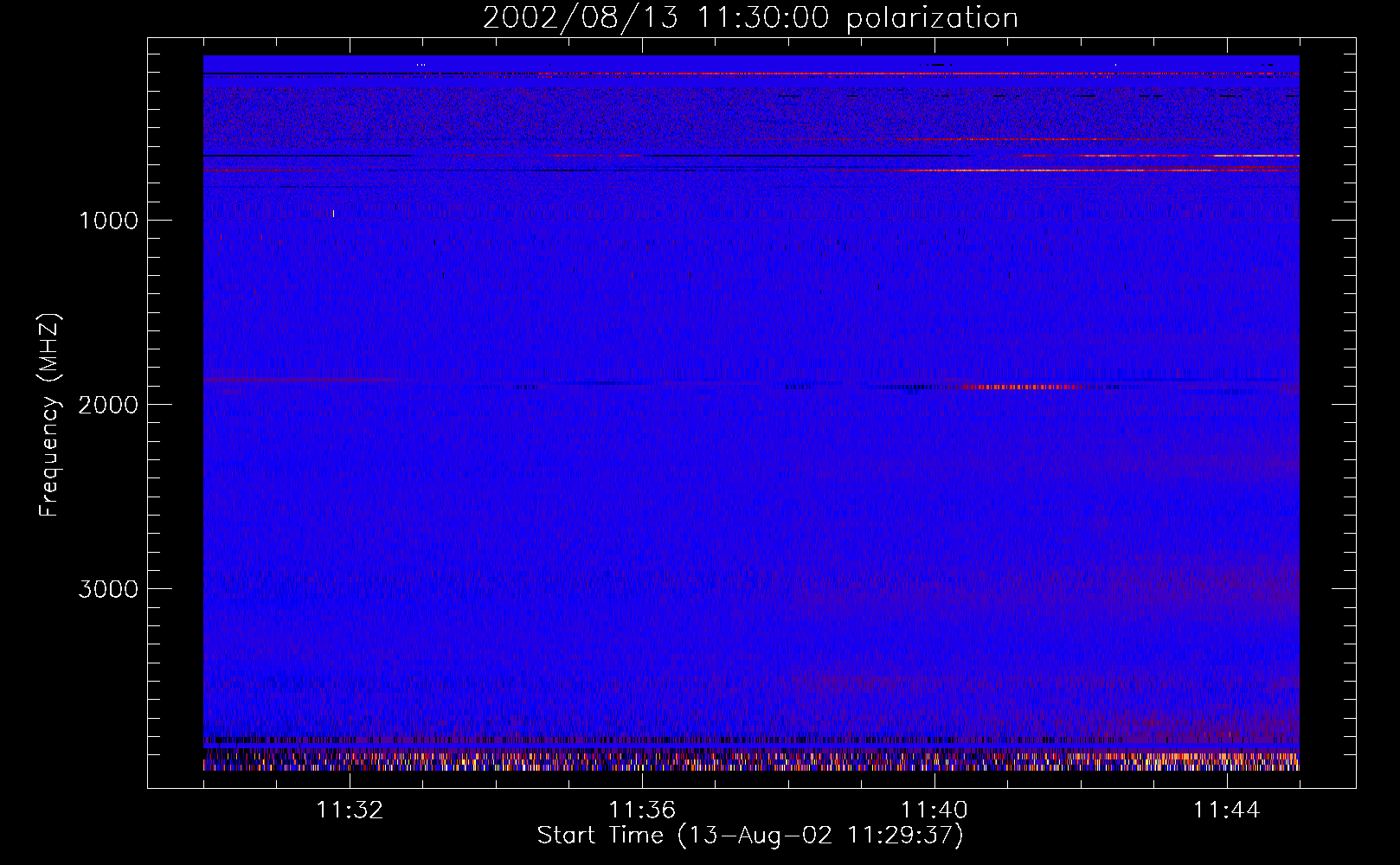Click the 2000 frequency tick label
1400x865 pixels.
coord(108,405)
